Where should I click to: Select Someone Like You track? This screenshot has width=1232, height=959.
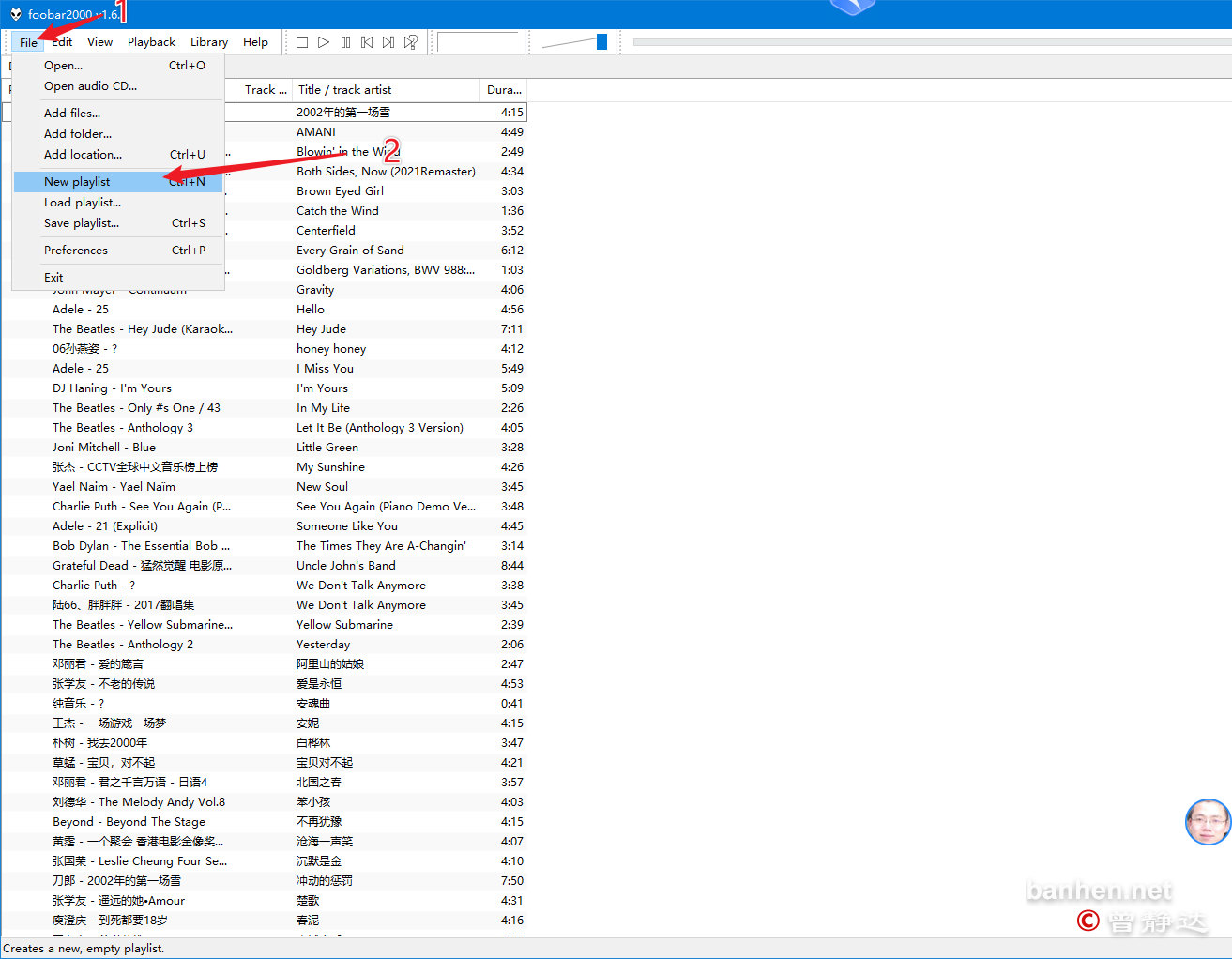[x=347, y=526]
